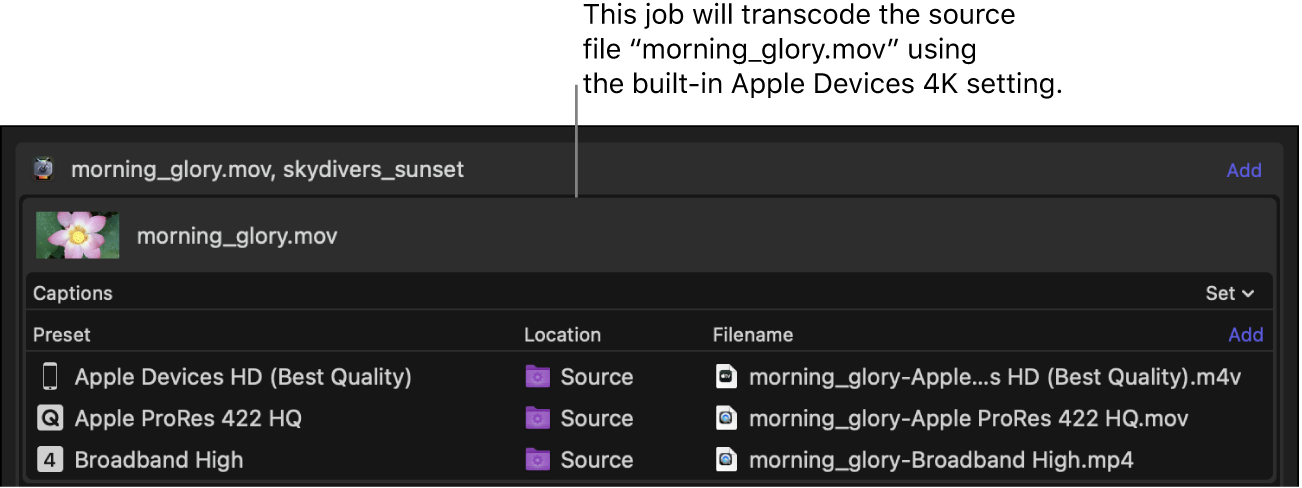Click the m4v file icon in Filename column
This screenshot has width=1302, height=488.
(x=727, y=377)
